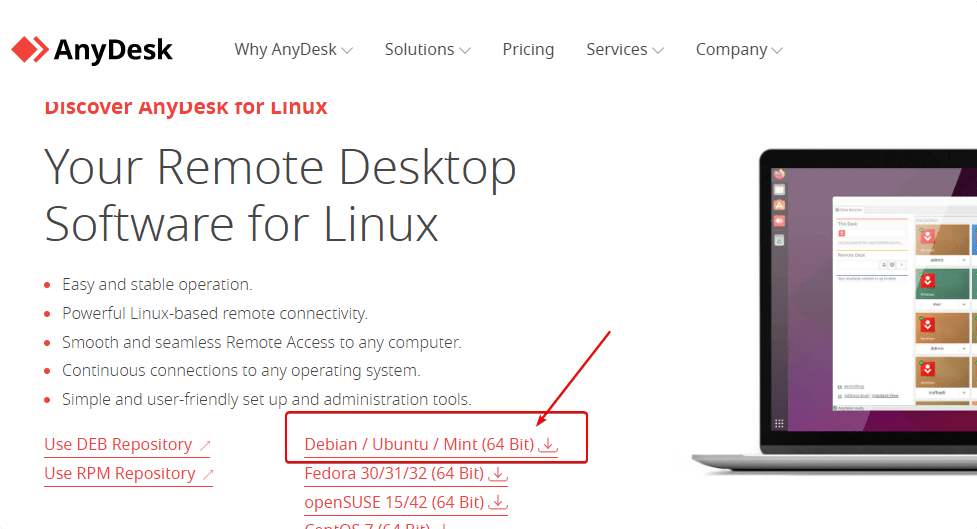Click the Debian download arrow icon
This screenshot has height=529, width=977.
tap(548, 445)
